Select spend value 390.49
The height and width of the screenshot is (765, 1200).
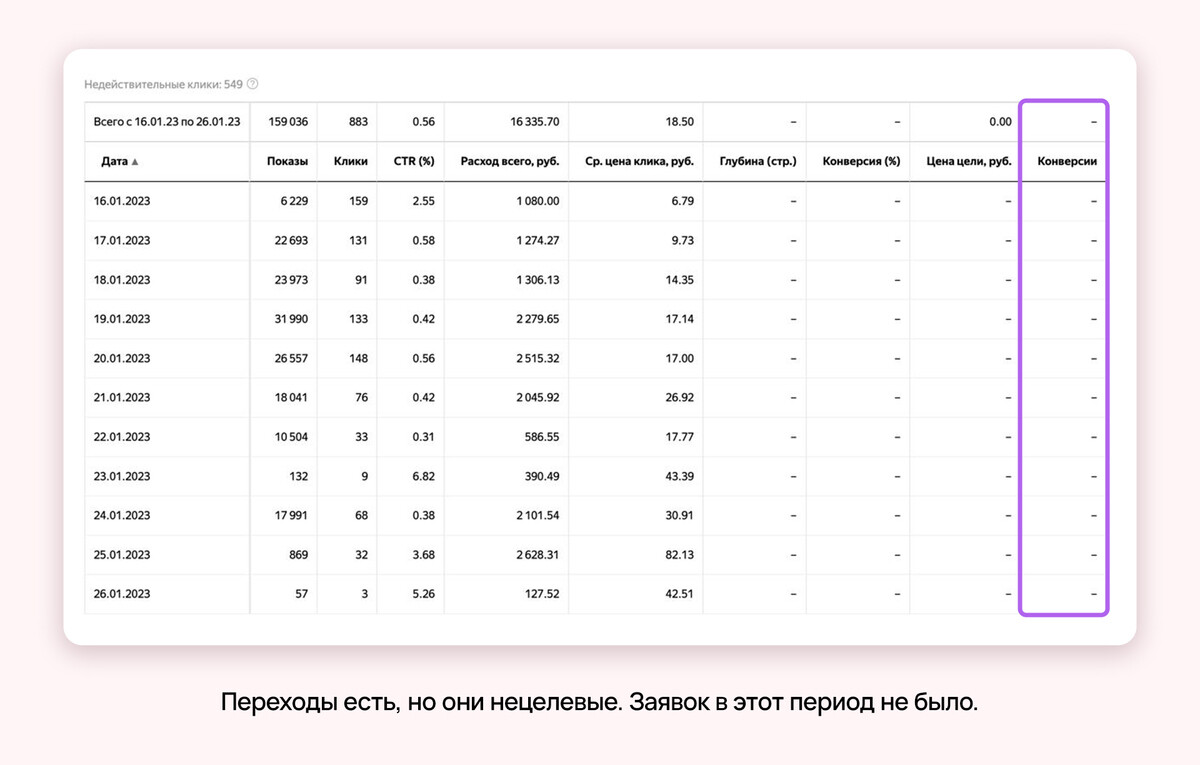tap(542, 476)
